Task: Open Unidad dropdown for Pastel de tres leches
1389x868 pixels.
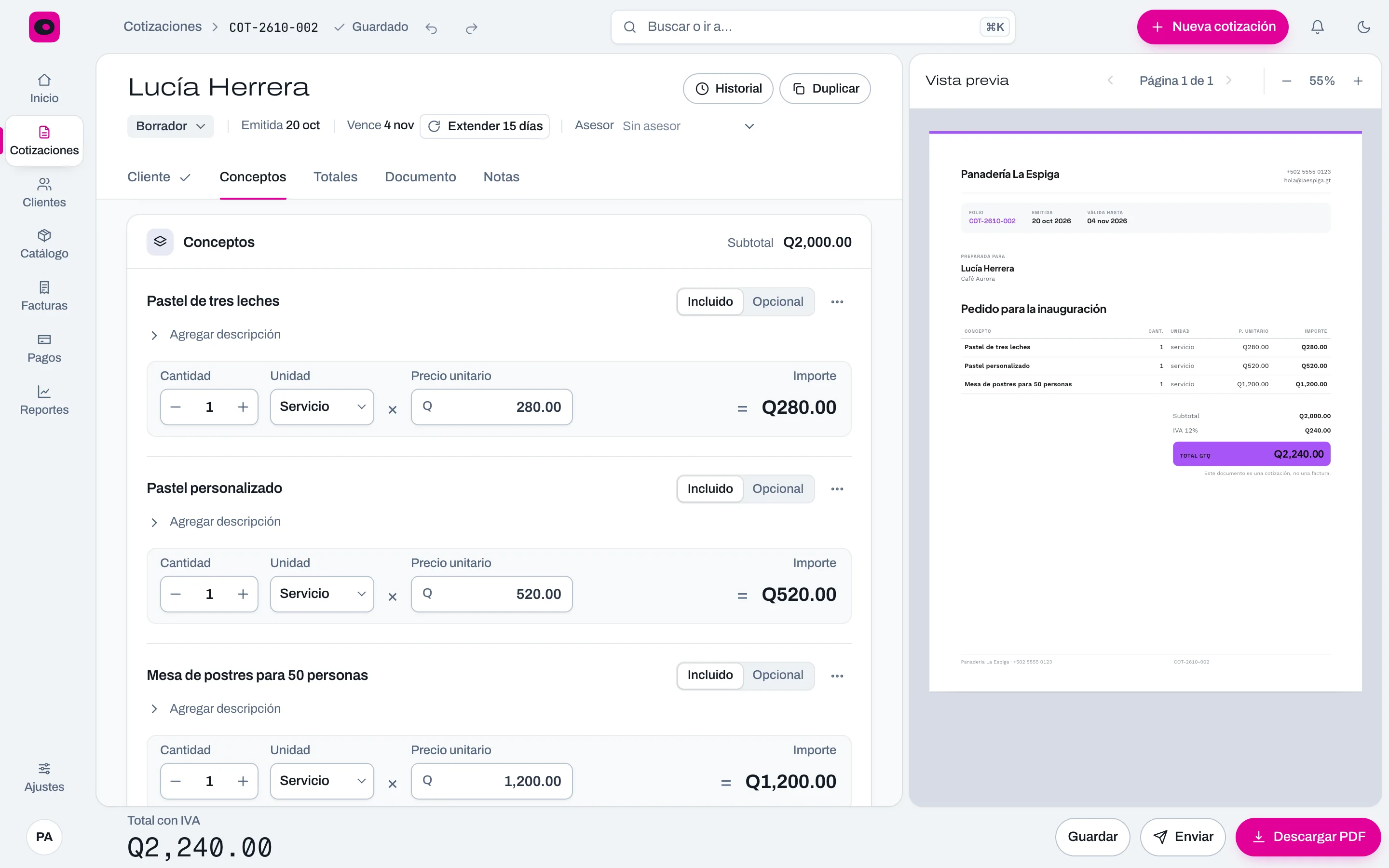Action: click(x=322, y=407)
